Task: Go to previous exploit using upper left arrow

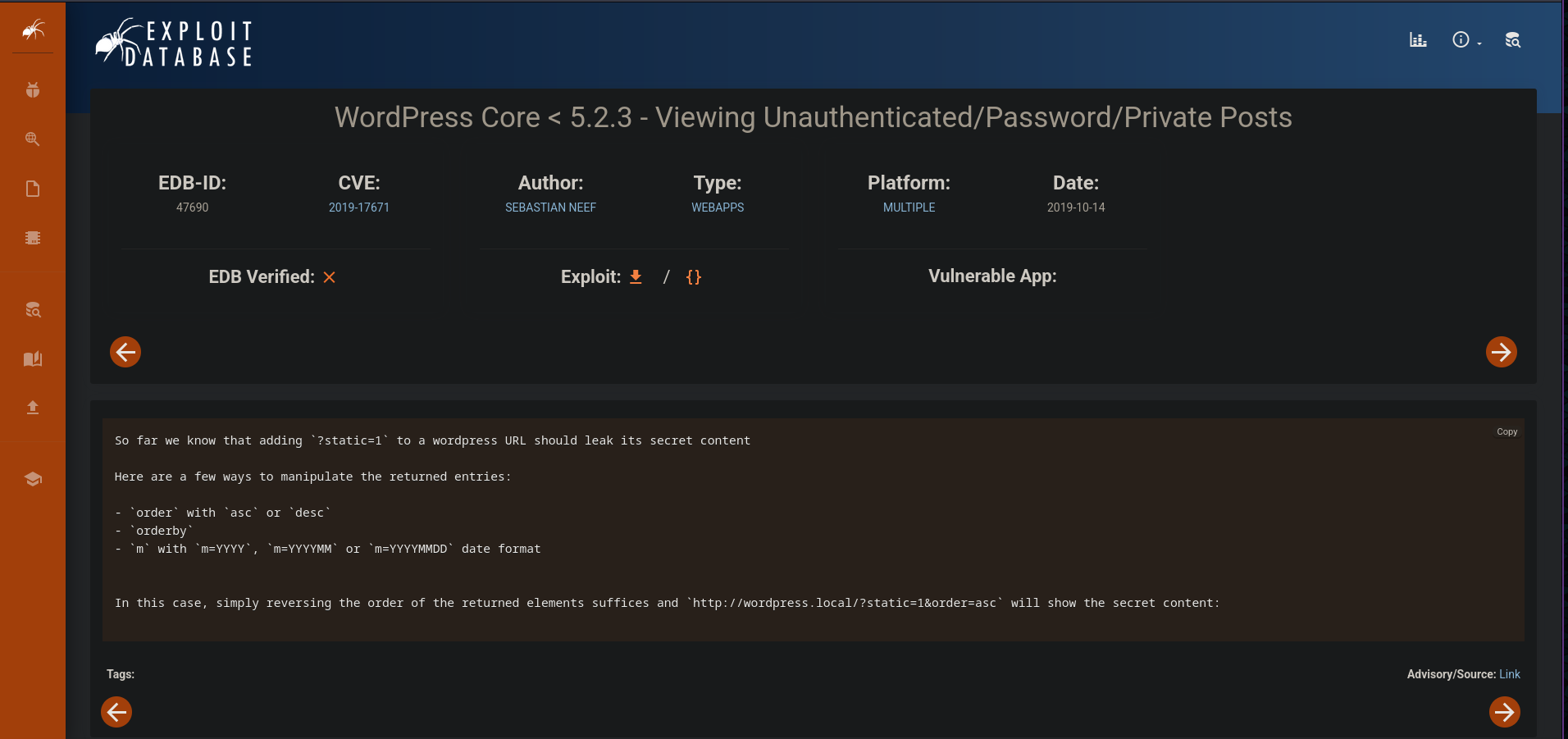Action: click(125, 352)
